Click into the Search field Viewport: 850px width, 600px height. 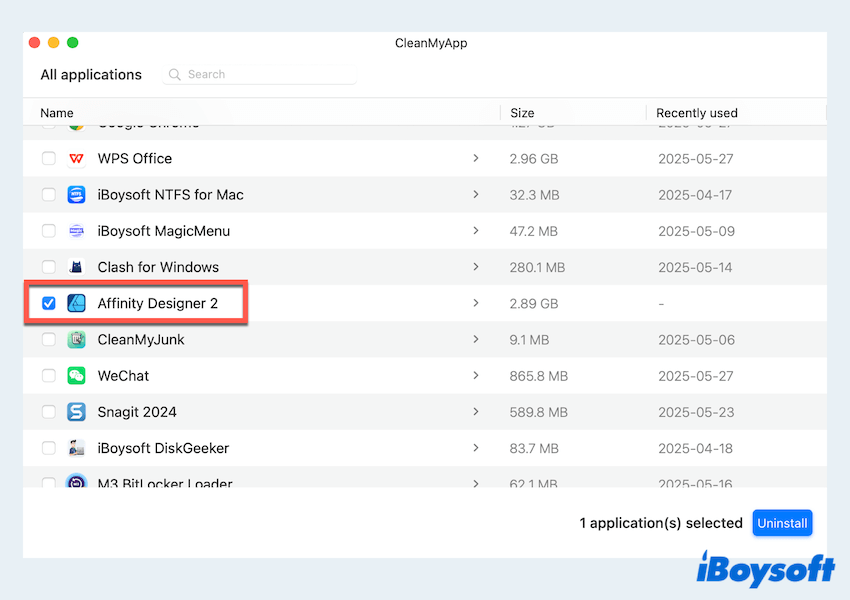pos(265,74)
